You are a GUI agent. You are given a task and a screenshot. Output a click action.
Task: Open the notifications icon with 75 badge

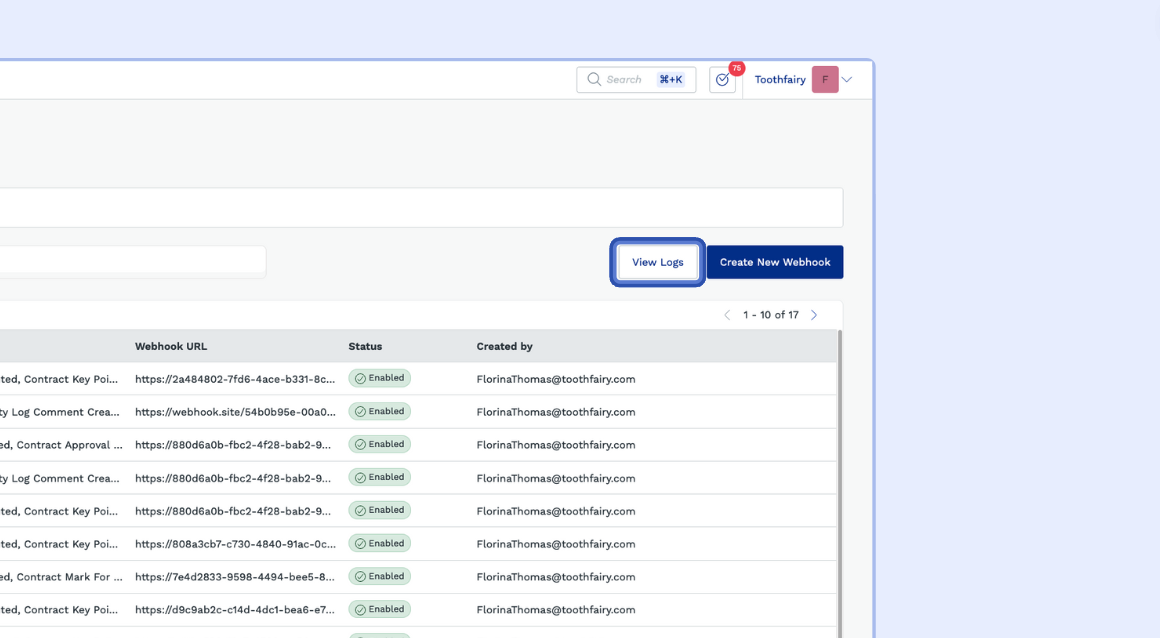[722, 80]
